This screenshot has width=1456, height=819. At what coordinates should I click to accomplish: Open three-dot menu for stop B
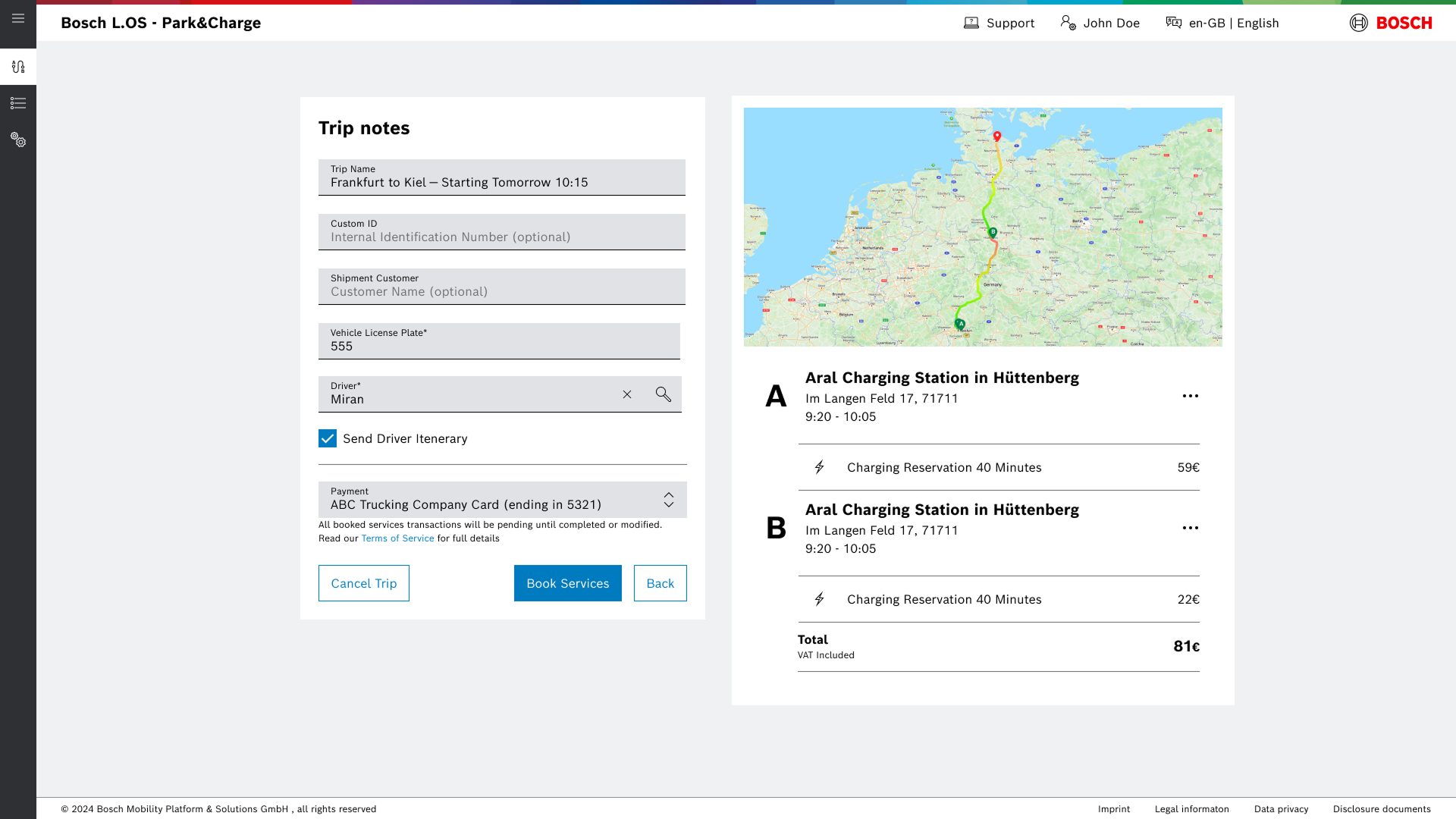point(1190,528)
